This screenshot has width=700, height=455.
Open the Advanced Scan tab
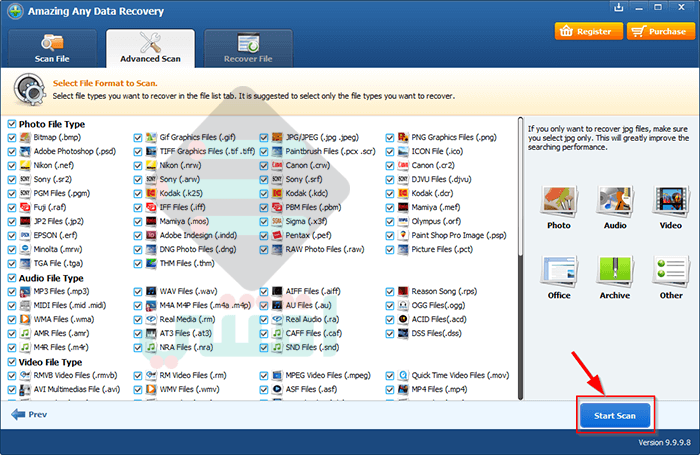pos(150,48)
